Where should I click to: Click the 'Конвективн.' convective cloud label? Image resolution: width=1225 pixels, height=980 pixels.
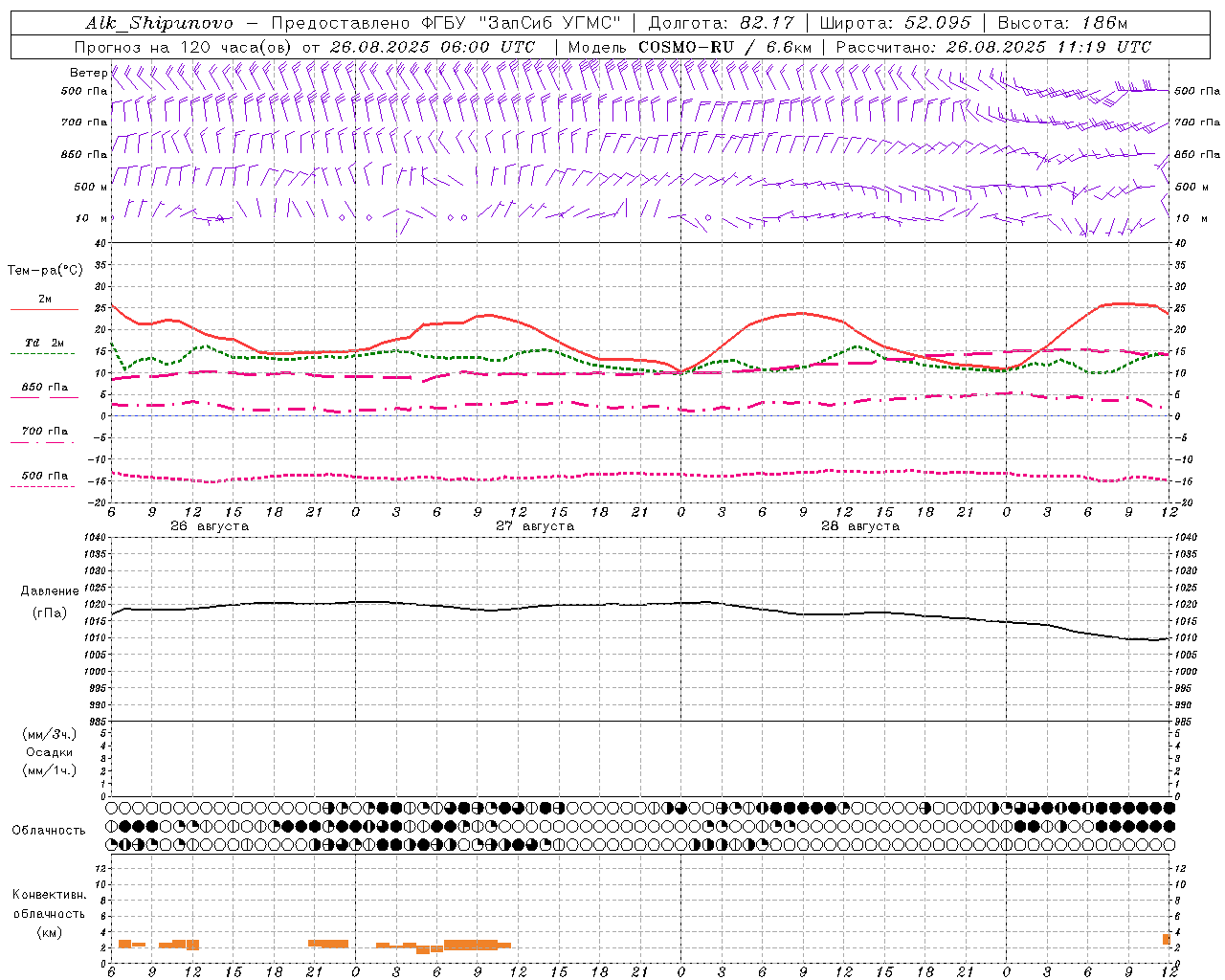(50, 895)
